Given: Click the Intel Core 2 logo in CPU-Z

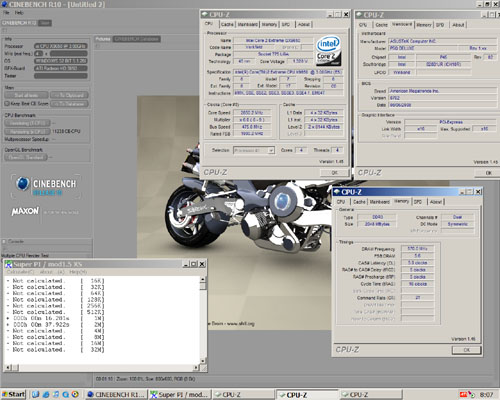Looking at the screenshot, I should [x=328, y=50].
